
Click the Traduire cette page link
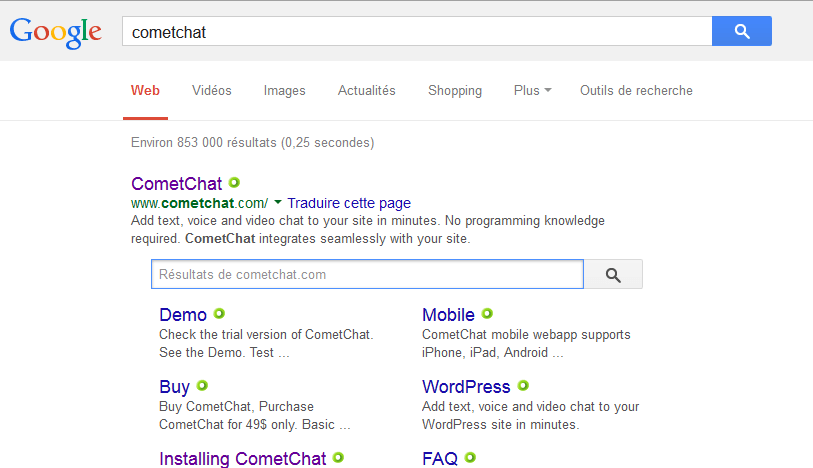(349, 203)
